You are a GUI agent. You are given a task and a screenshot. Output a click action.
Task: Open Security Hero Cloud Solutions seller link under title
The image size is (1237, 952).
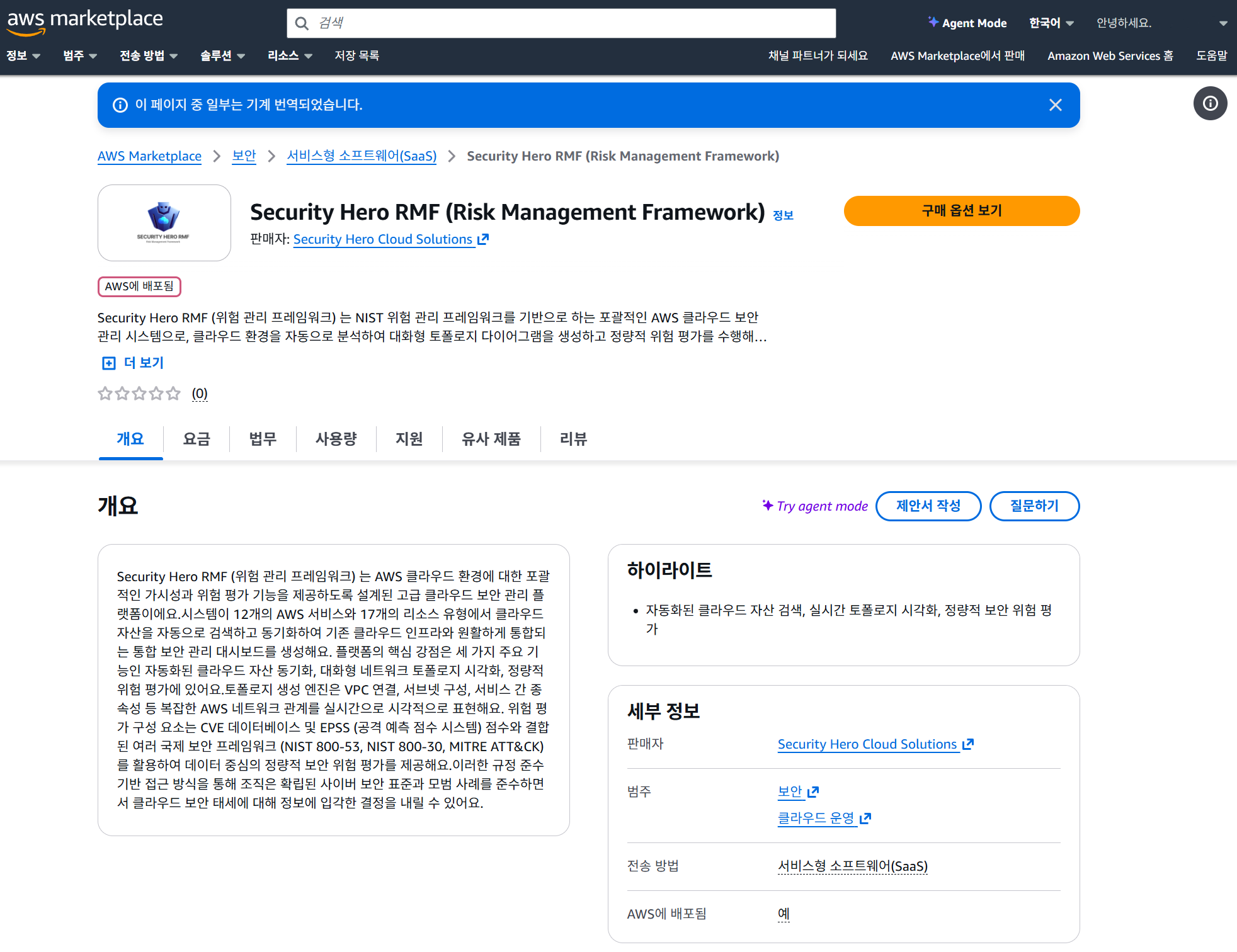(383, 239)
